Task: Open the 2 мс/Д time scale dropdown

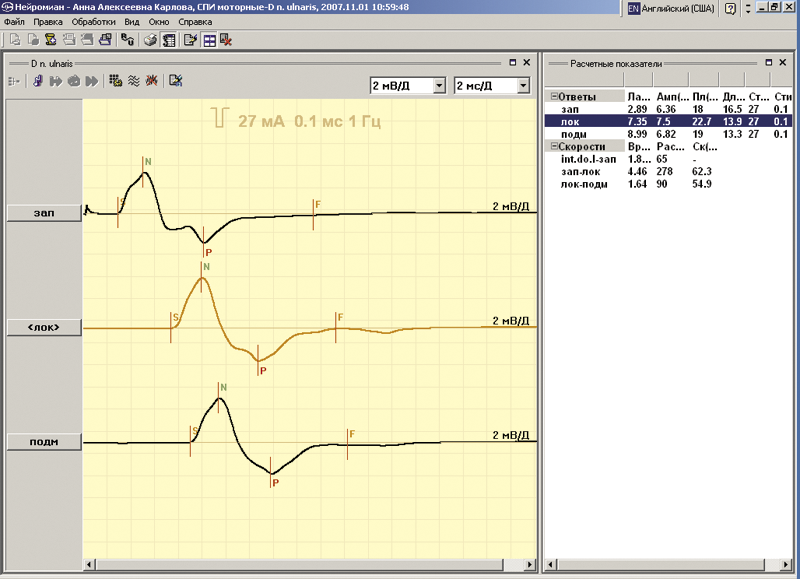Action: (x=523, y=86)
